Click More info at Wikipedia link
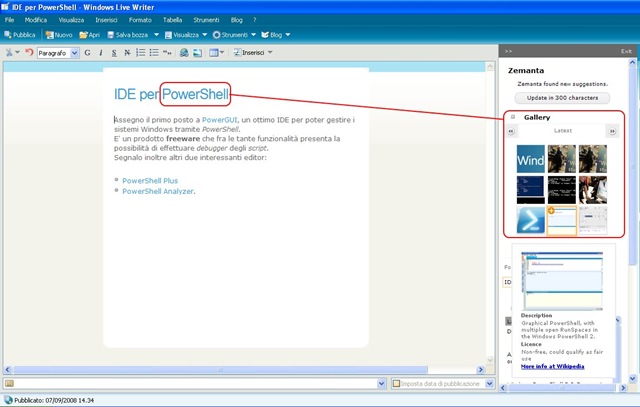640x407 pixels. pyautogui.click(x=552, y=366)
